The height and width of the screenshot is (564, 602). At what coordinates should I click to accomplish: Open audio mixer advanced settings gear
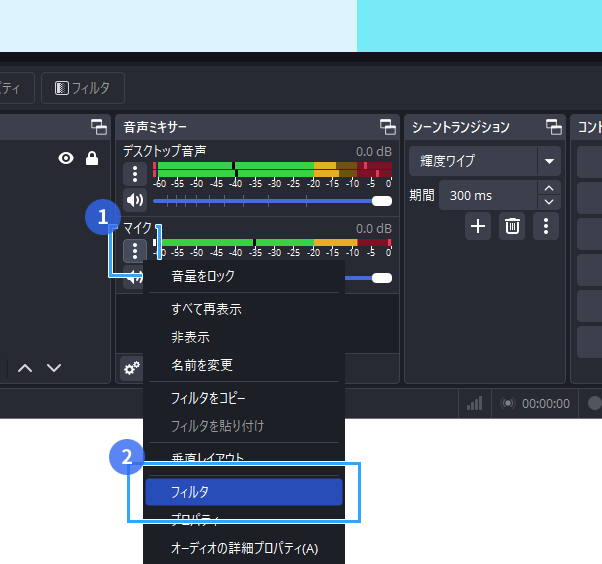point(132,369)
